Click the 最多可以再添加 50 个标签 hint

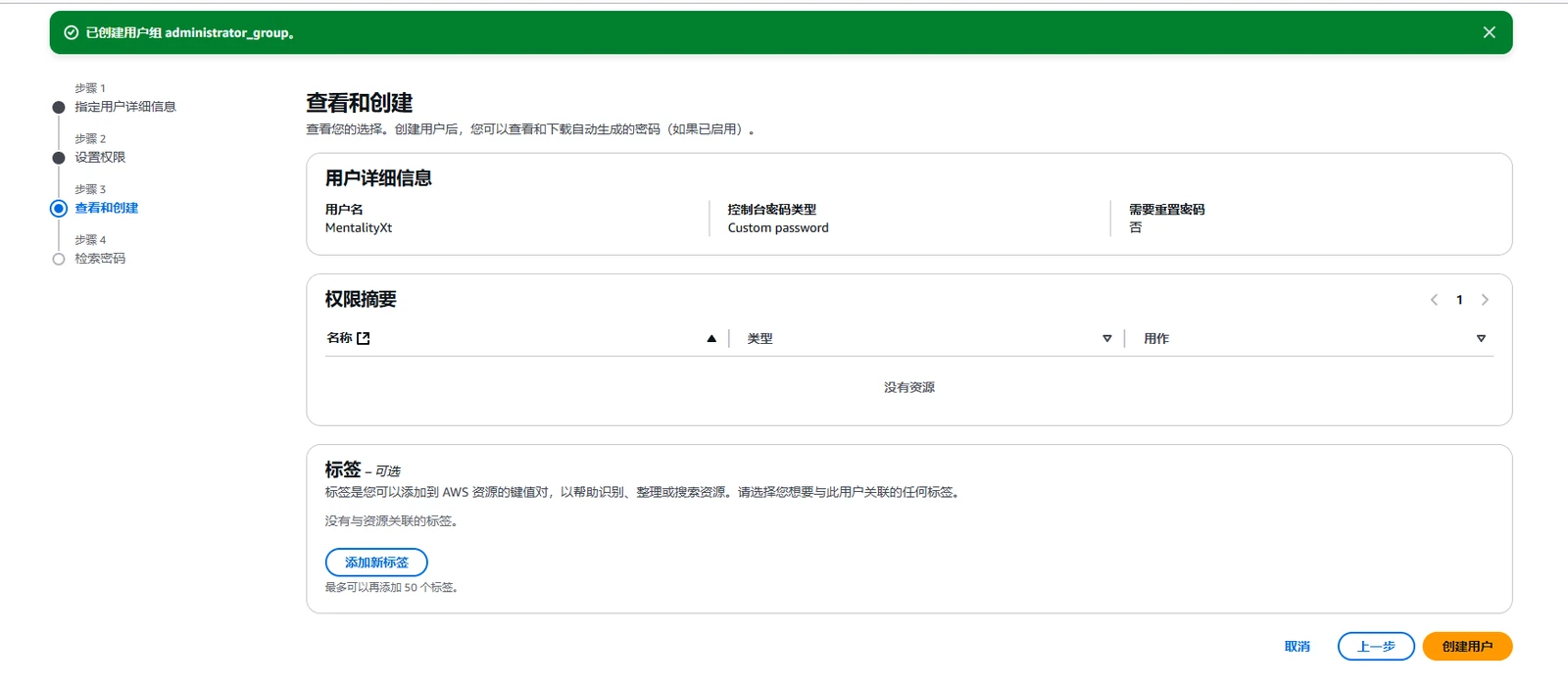click(392, 588)
